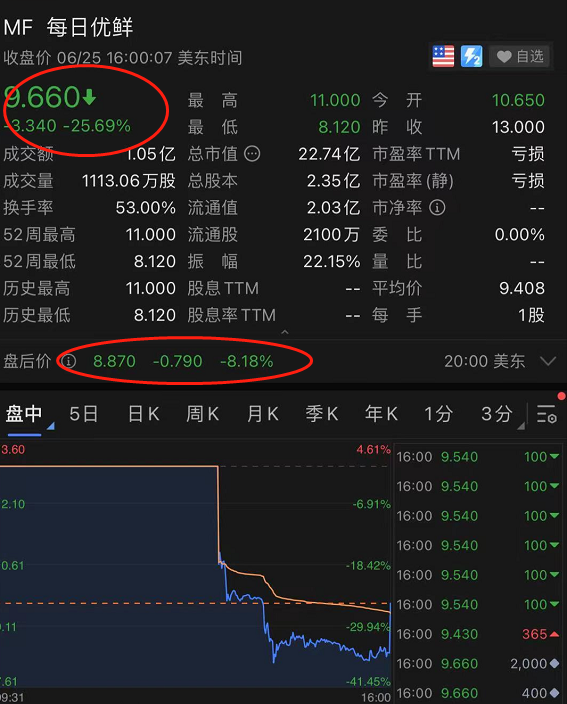Click the 每手 value 1股
Viewport: 567px width, 704px height.
point(532,315)
